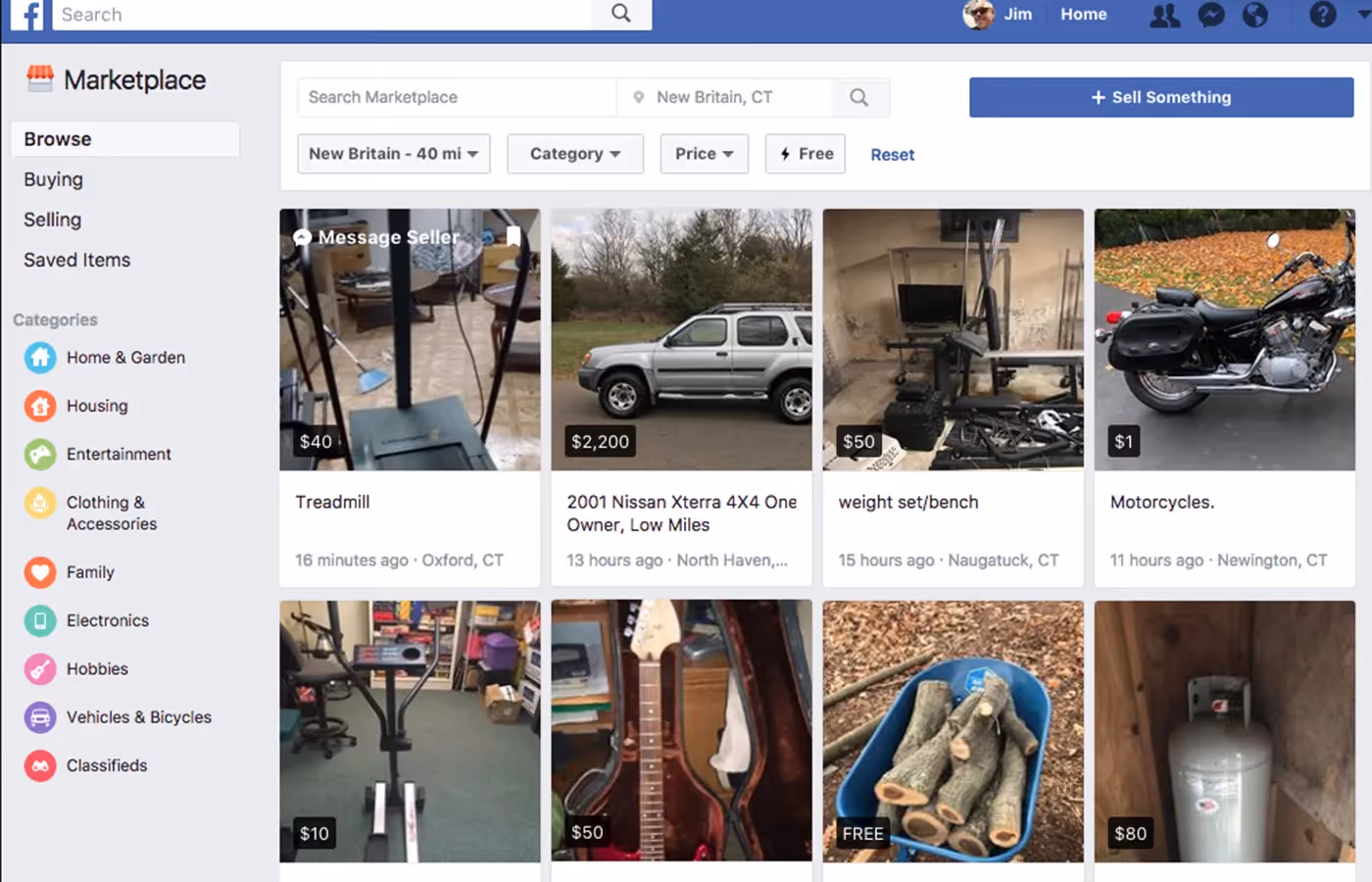Open the Category filter dropdown
1372x882 pixels.
pos(574,154)
